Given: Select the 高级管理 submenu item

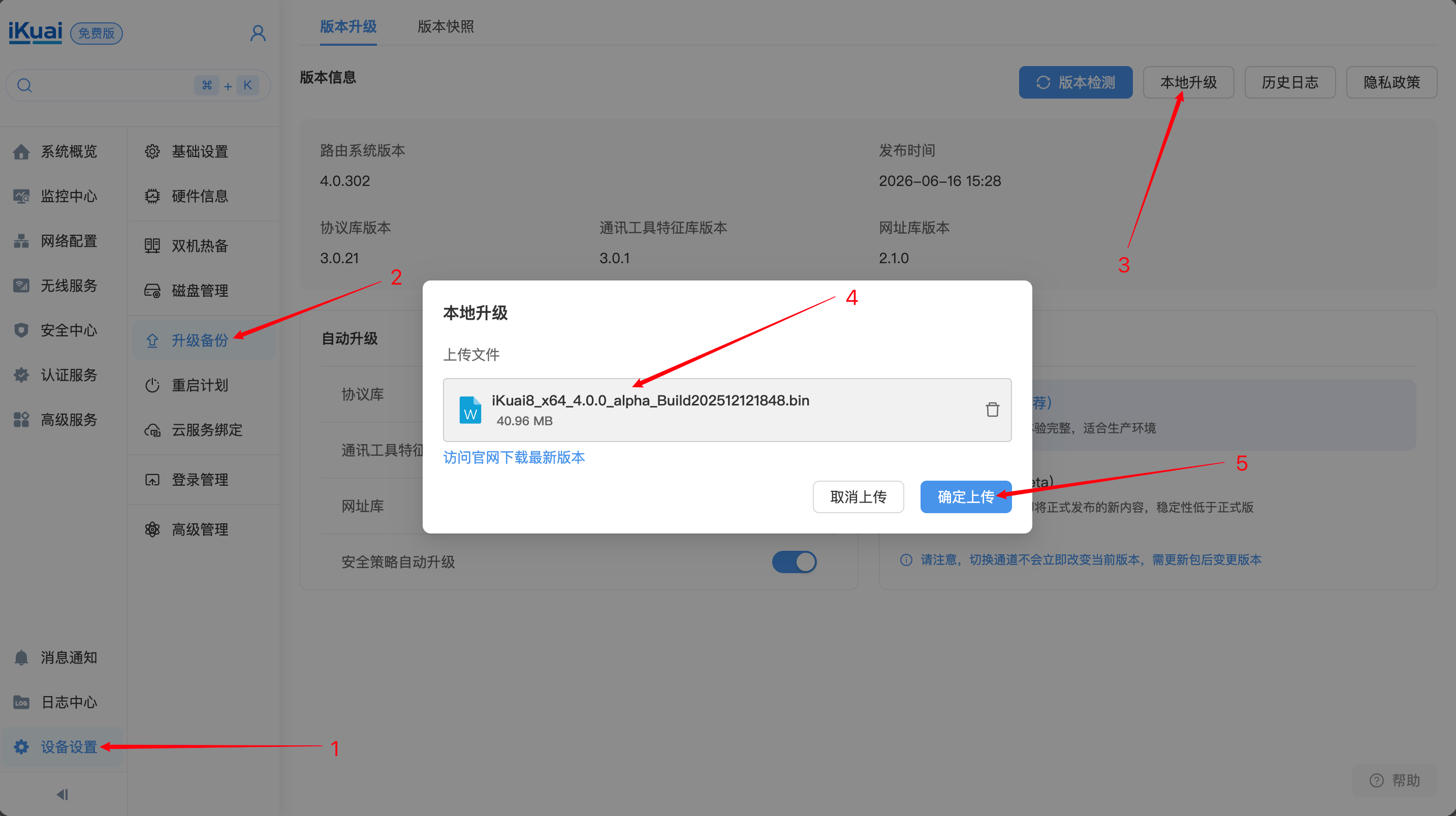Looking at the screenshot, I should [x=204, y=530].
